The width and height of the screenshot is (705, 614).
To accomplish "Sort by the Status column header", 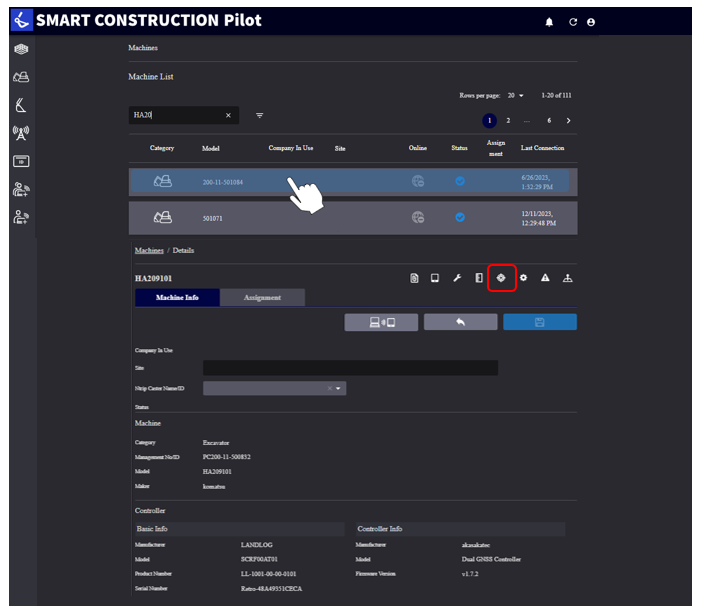I will pos(460,148).
